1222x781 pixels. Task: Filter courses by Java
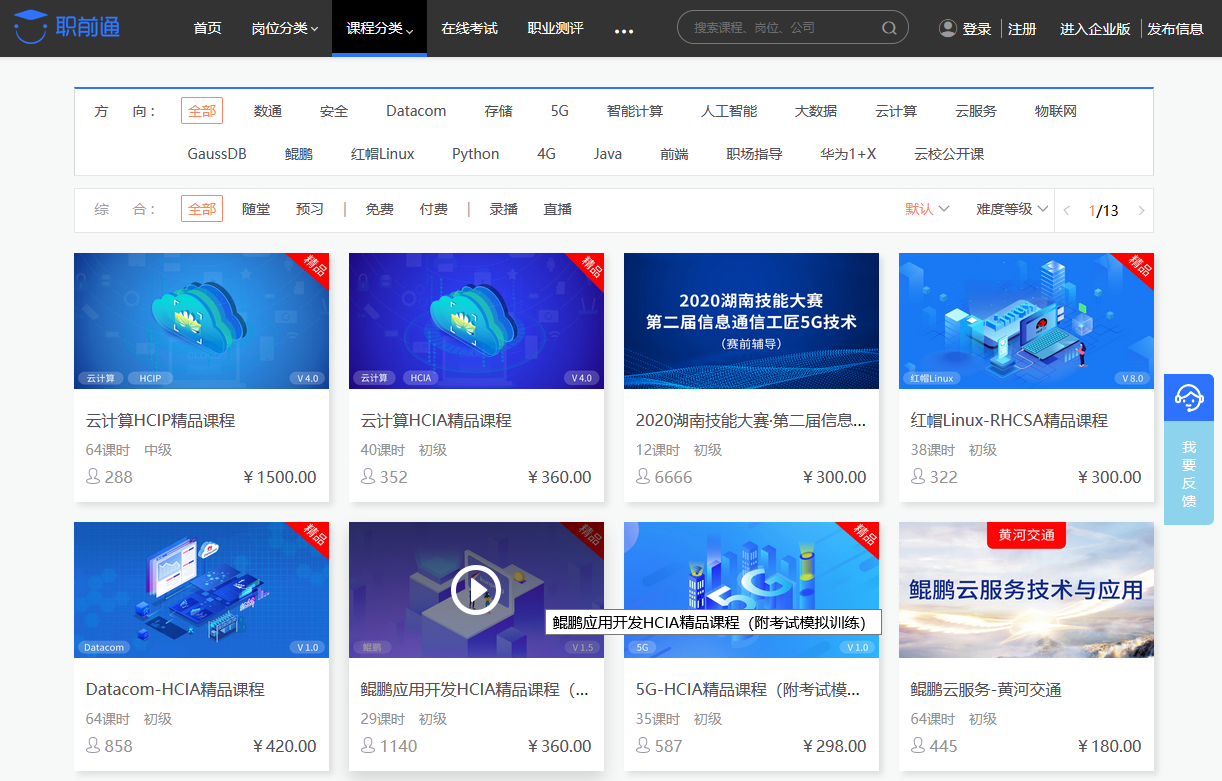tap(608, 154)
